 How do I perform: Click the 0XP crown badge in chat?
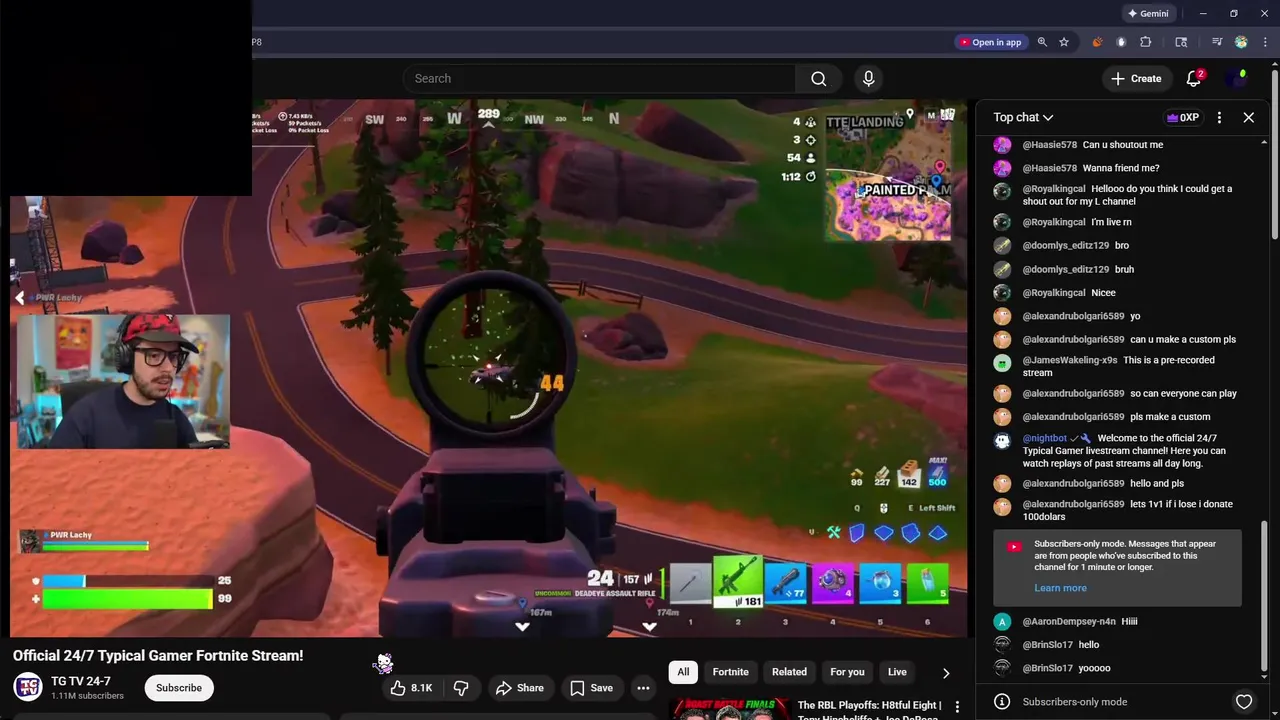(1182, 118)
